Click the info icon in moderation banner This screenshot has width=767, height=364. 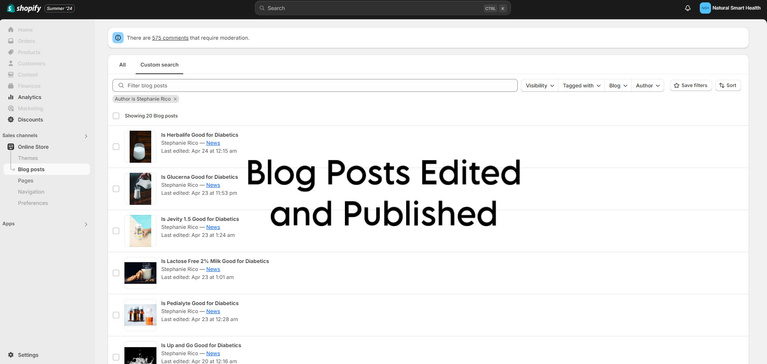118,38
